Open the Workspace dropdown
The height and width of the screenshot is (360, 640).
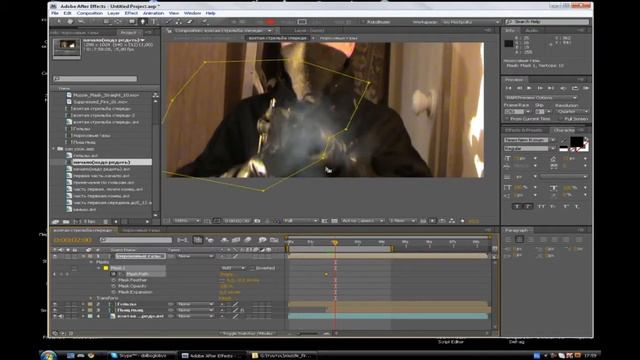471,22
